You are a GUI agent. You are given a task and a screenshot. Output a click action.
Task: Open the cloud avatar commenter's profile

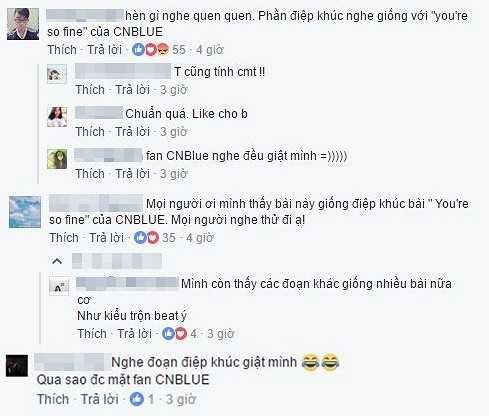click(25, 212)
